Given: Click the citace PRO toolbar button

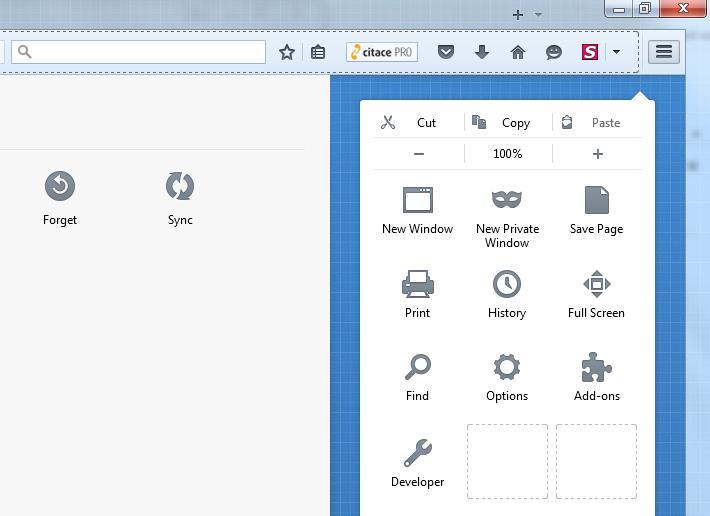Looking at the screenshot, I should [382, 52].
